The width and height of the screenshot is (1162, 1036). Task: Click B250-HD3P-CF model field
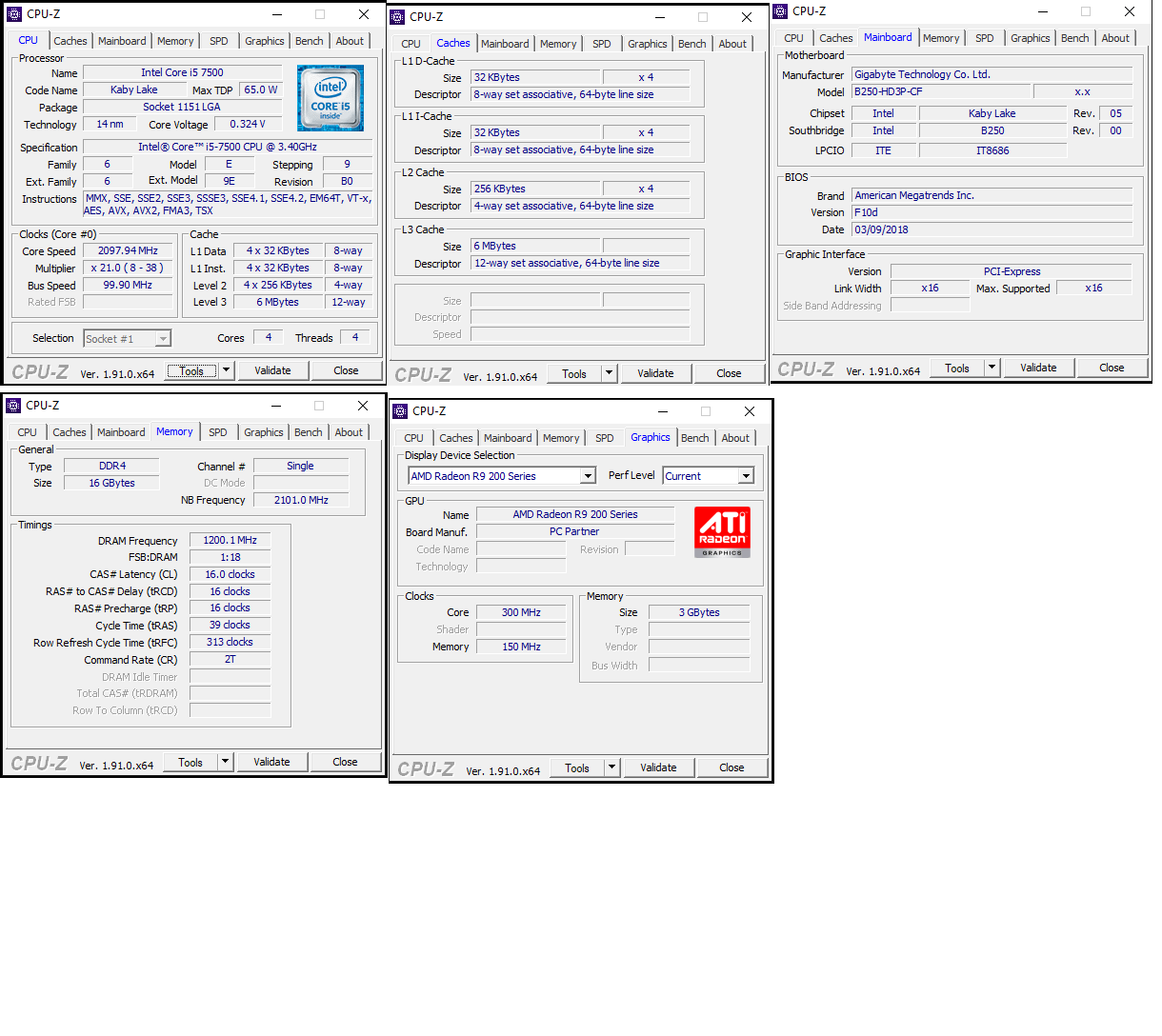click(941, 91)
